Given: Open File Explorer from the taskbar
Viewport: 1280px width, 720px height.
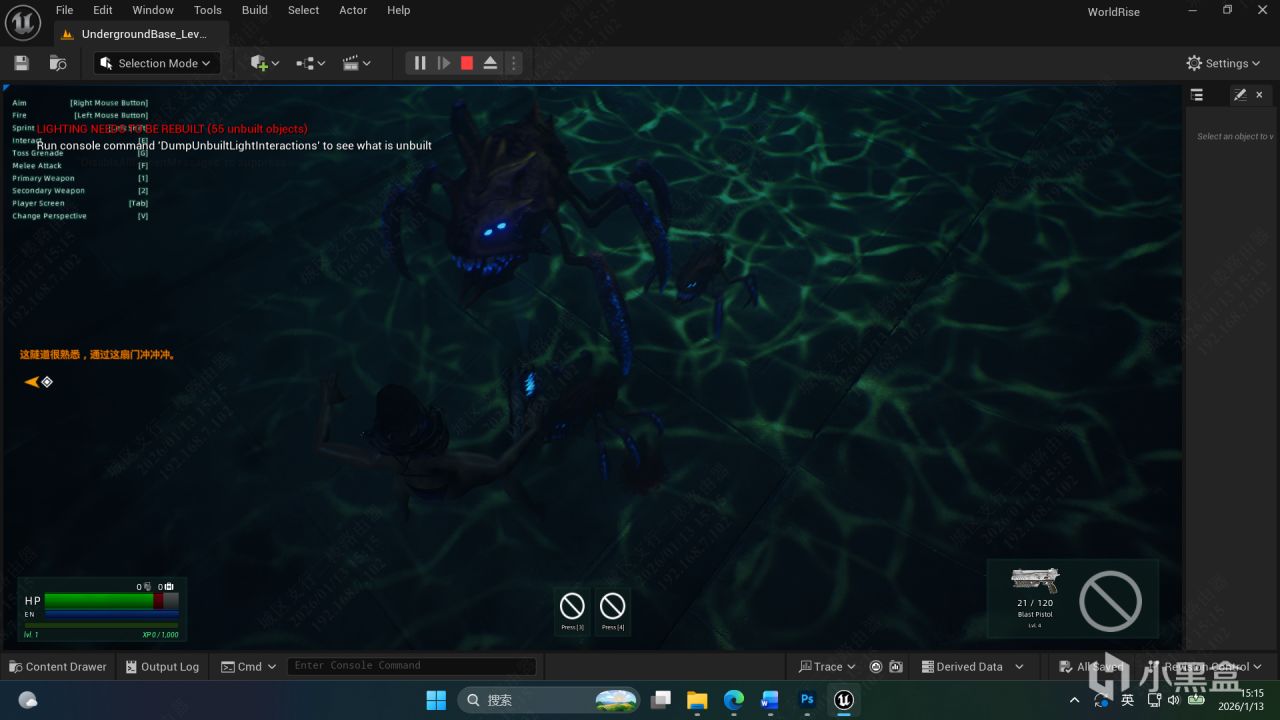Looking at the screenshot, I should click(697, 700).
